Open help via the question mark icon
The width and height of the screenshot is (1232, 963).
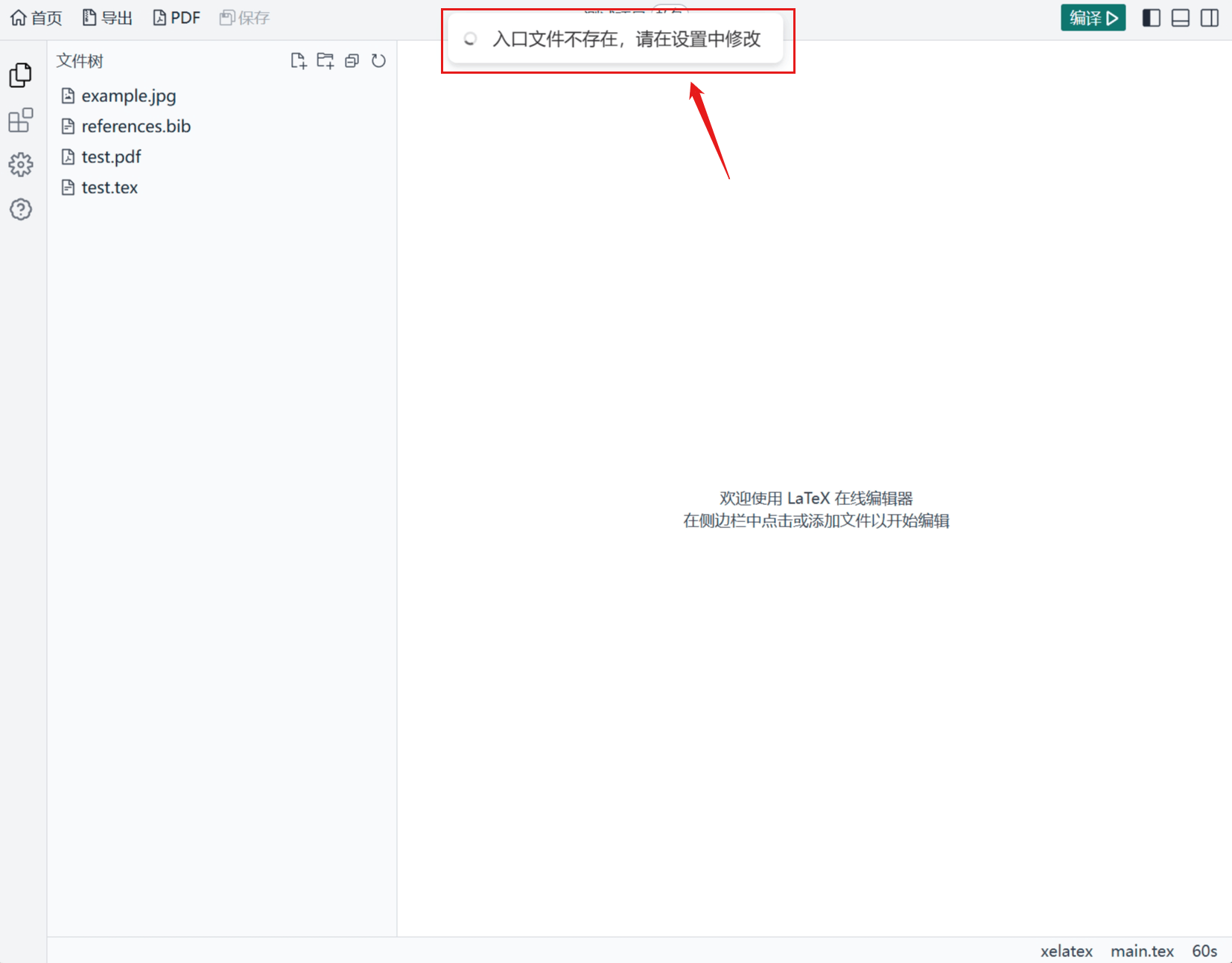click(x=21, y=209)
